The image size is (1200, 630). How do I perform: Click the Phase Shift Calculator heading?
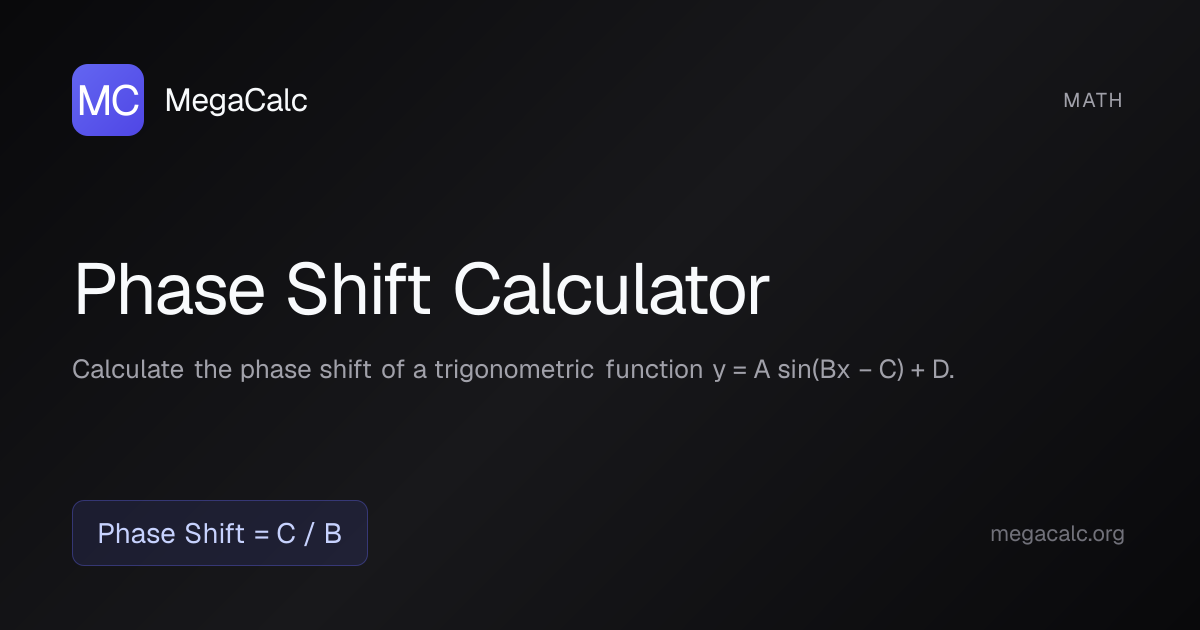point(421,291)
